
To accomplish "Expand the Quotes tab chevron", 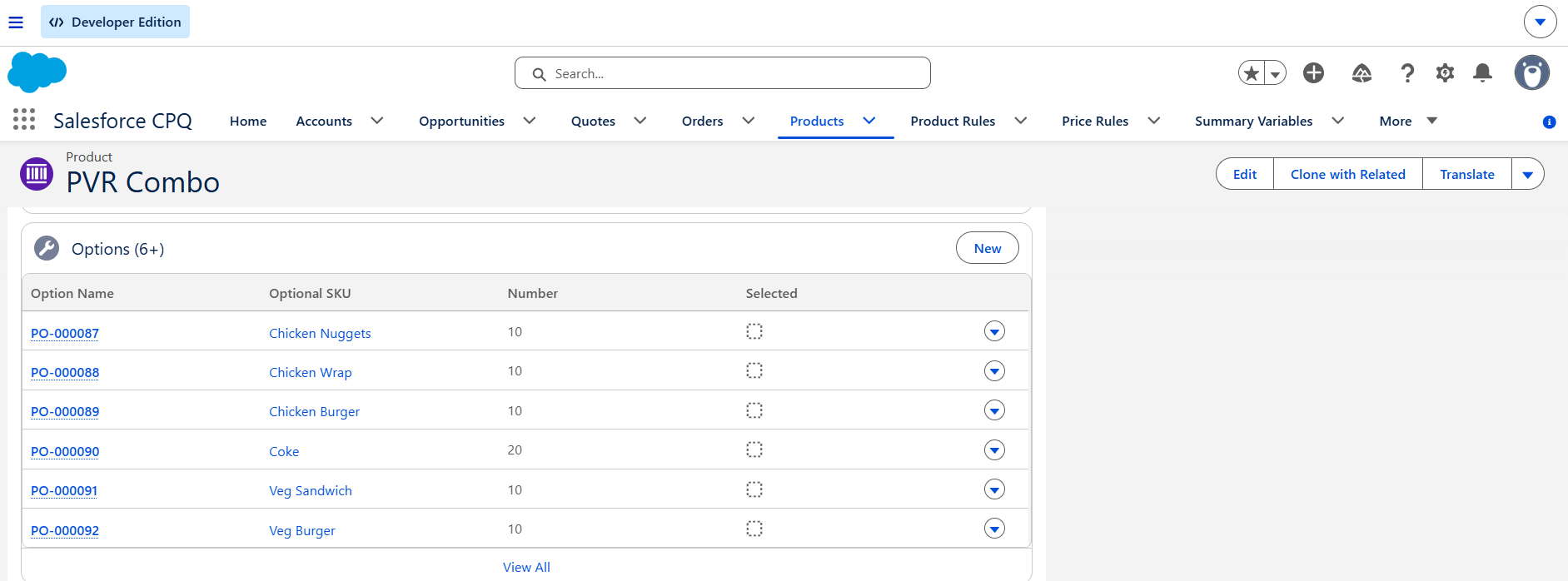I will (x=640, y=121).
